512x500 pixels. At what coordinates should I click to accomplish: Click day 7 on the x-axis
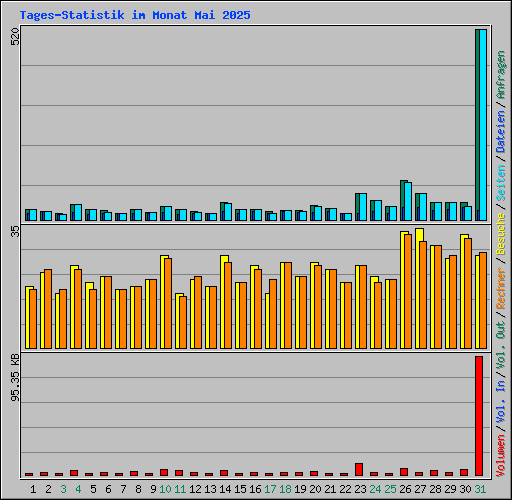(x=123, y=489)
